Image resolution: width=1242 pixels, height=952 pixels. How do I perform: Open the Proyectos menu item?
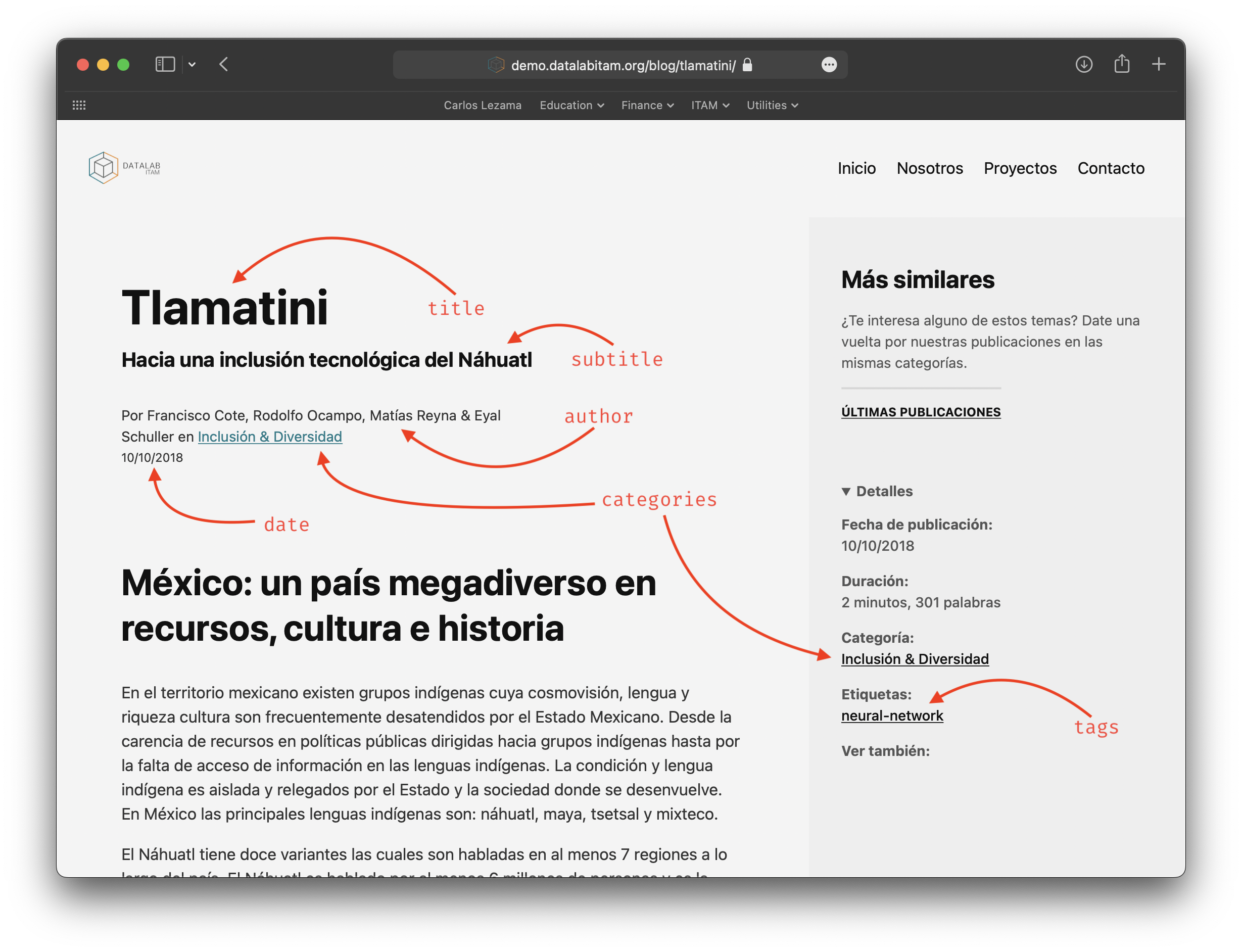click(x=1020, y=168)
